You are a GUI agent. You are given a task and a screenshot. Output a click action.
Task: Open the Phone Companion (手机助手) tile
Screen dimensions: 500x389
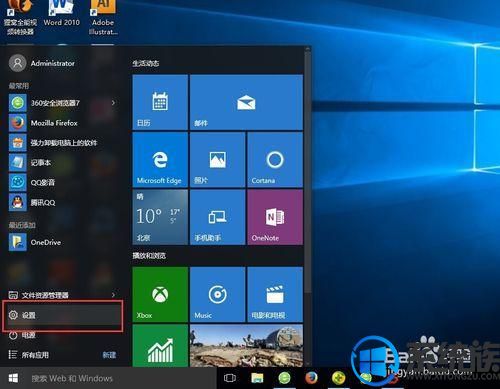218,217
